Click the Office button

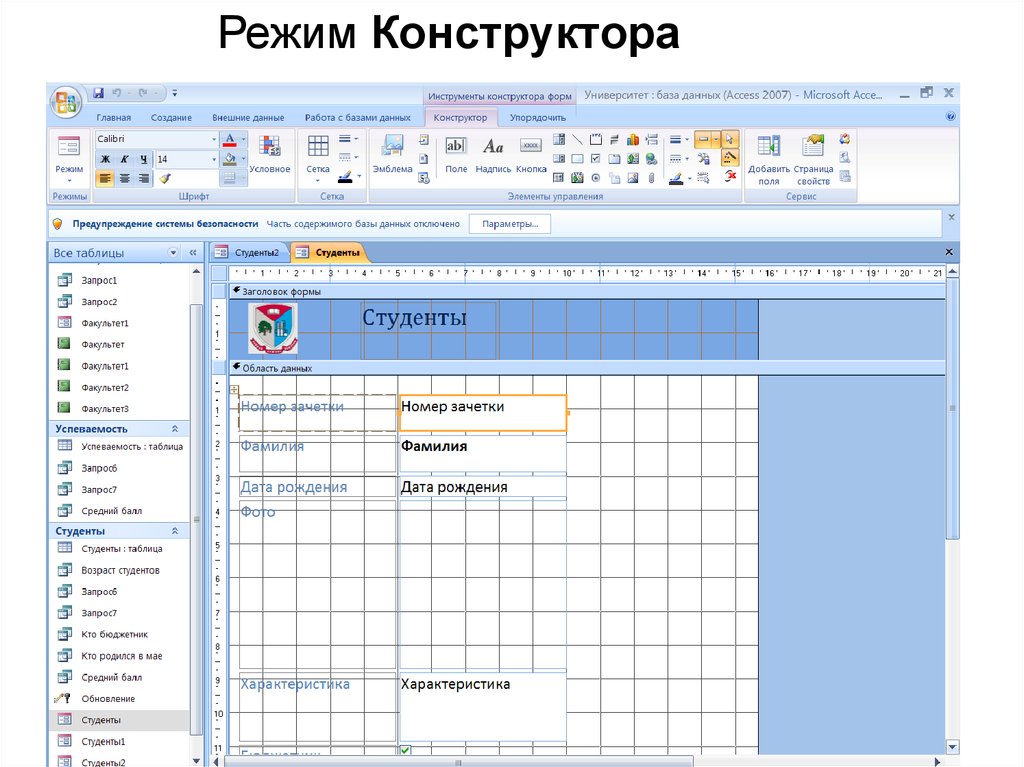[67, 101]
